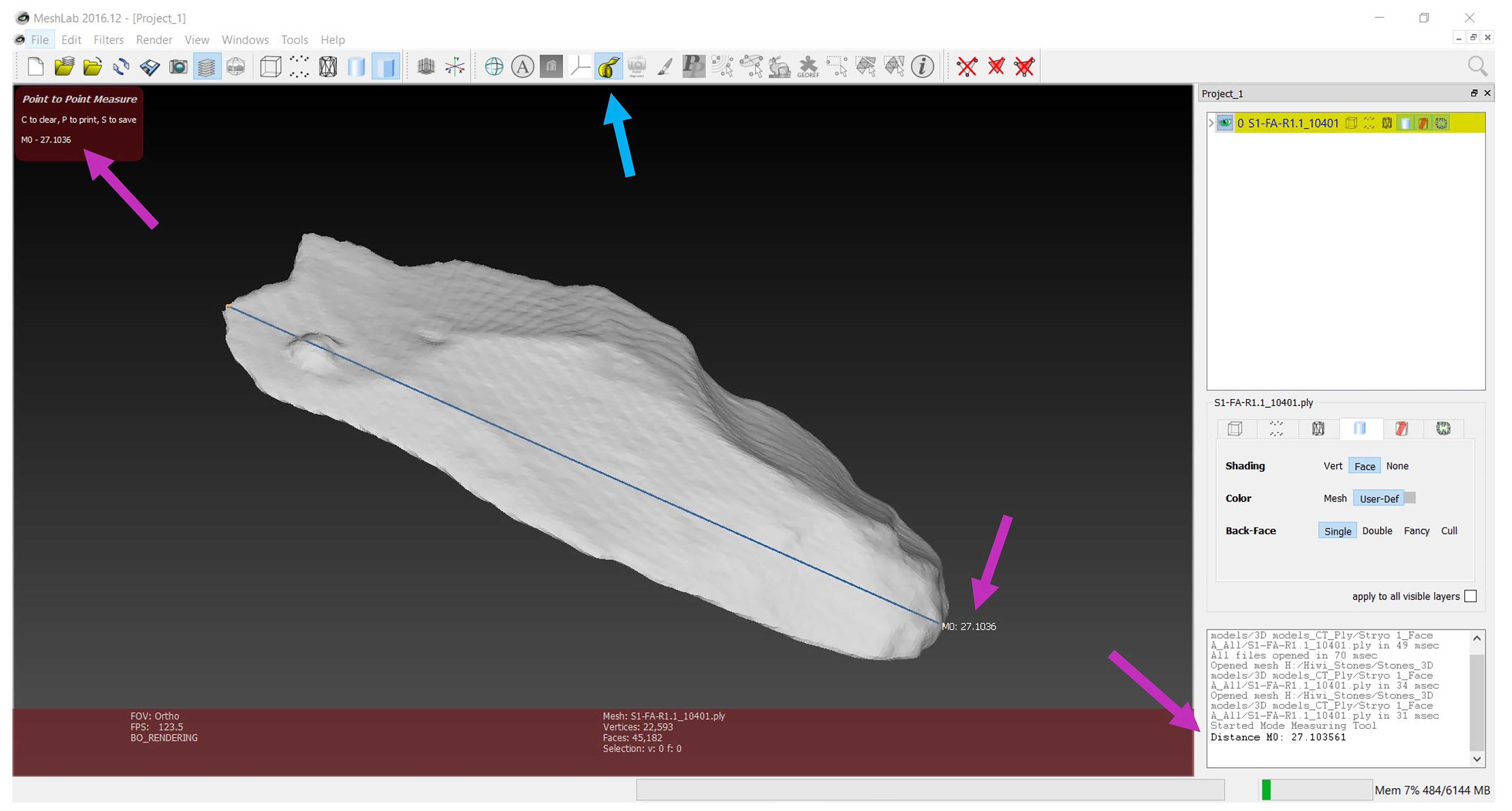The image size is (1512, 811).
Task: Open the Tools menu
Action: tap(294, 39)
